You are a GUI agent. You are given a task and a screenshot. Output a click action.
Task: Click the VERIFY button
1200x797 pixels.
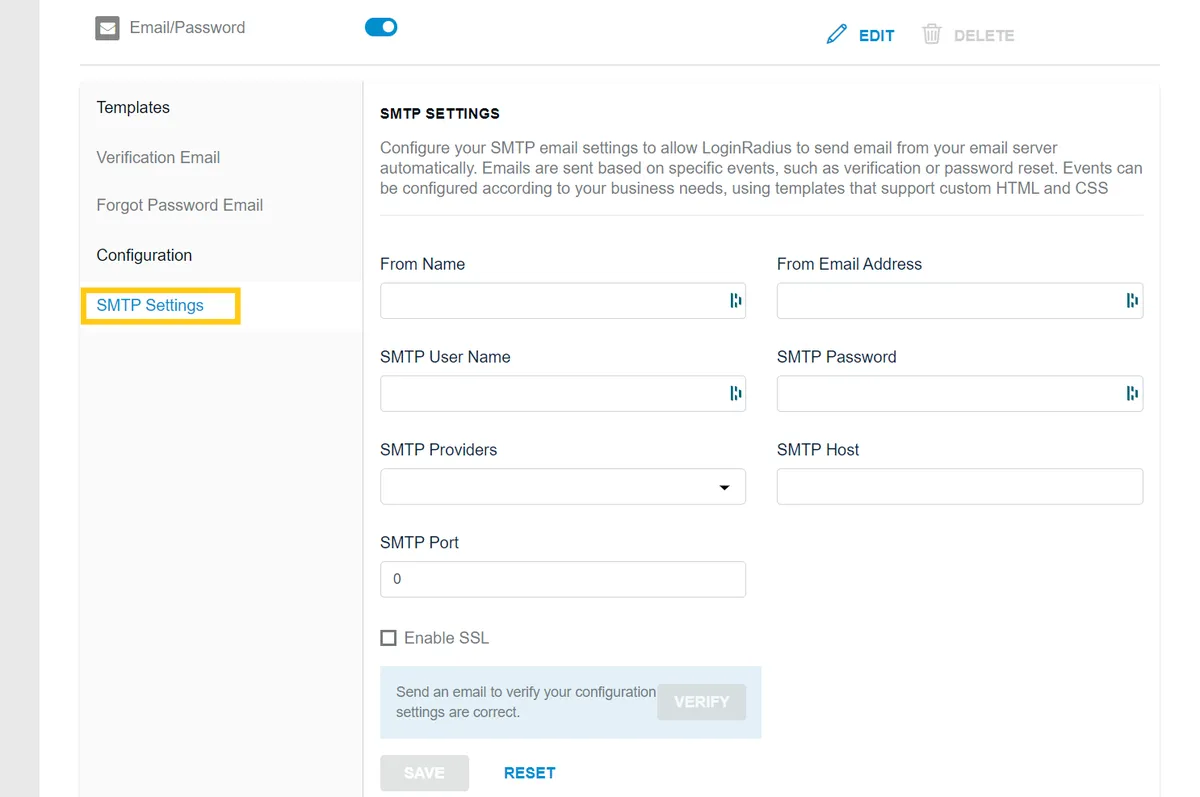pyautogui.click(x=701, y=702)
